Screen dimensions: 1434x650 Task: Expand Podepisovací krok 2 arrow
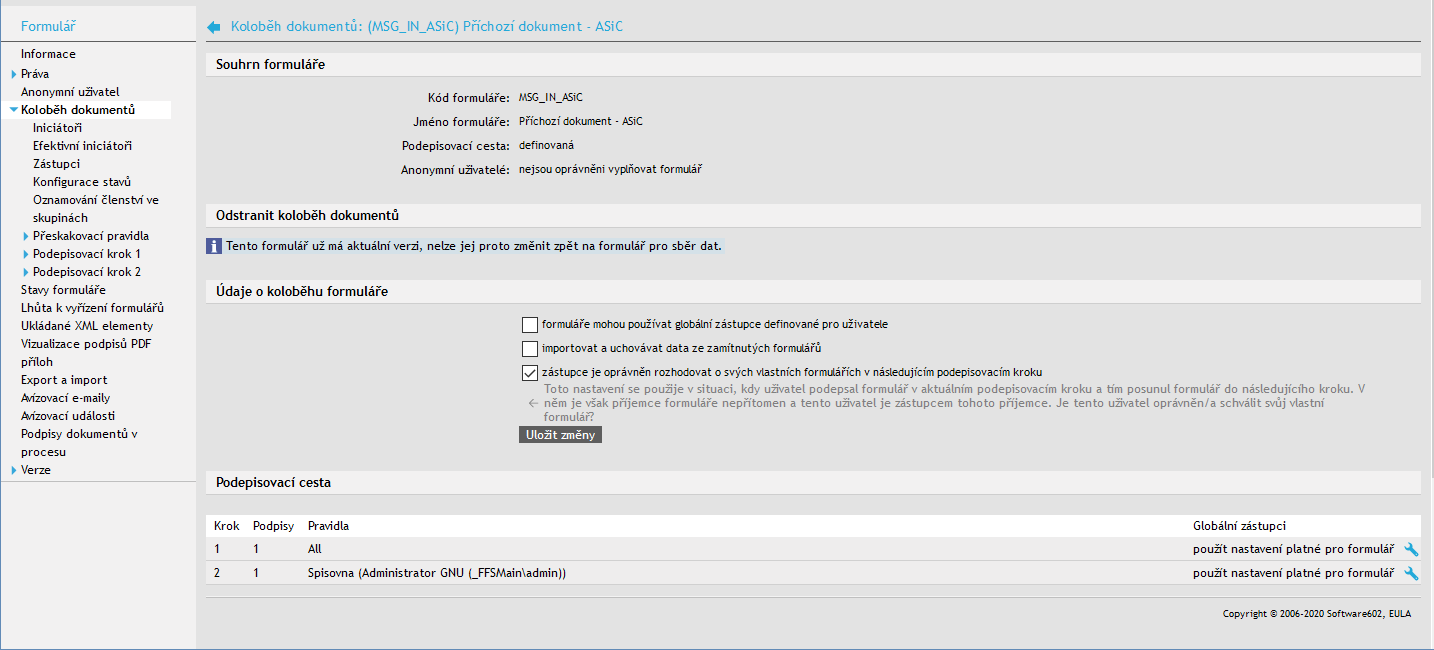[x=26, y=272]
